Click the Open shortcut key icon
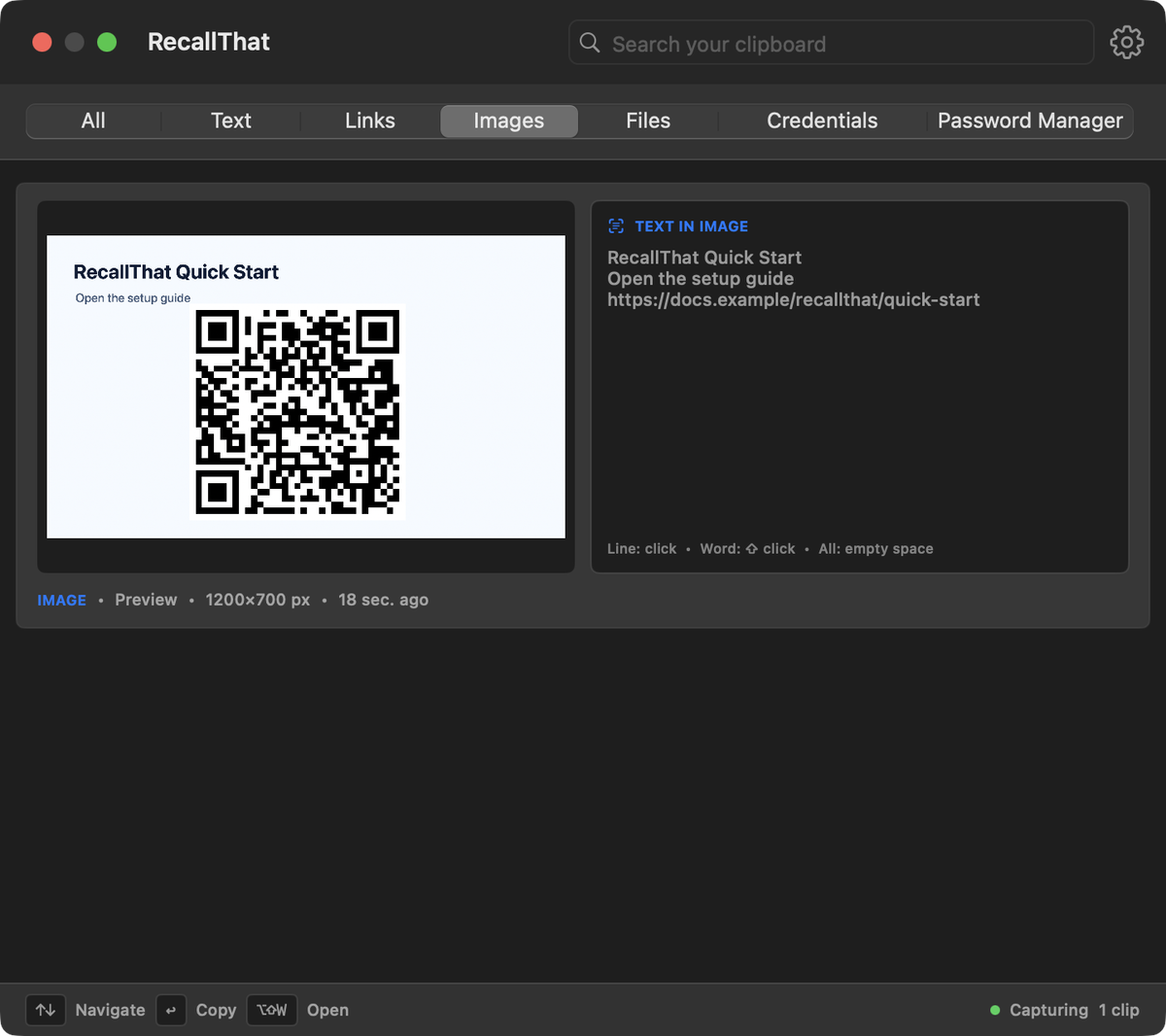This screenshot has width=1166, height=1036. coord(272,1011)
